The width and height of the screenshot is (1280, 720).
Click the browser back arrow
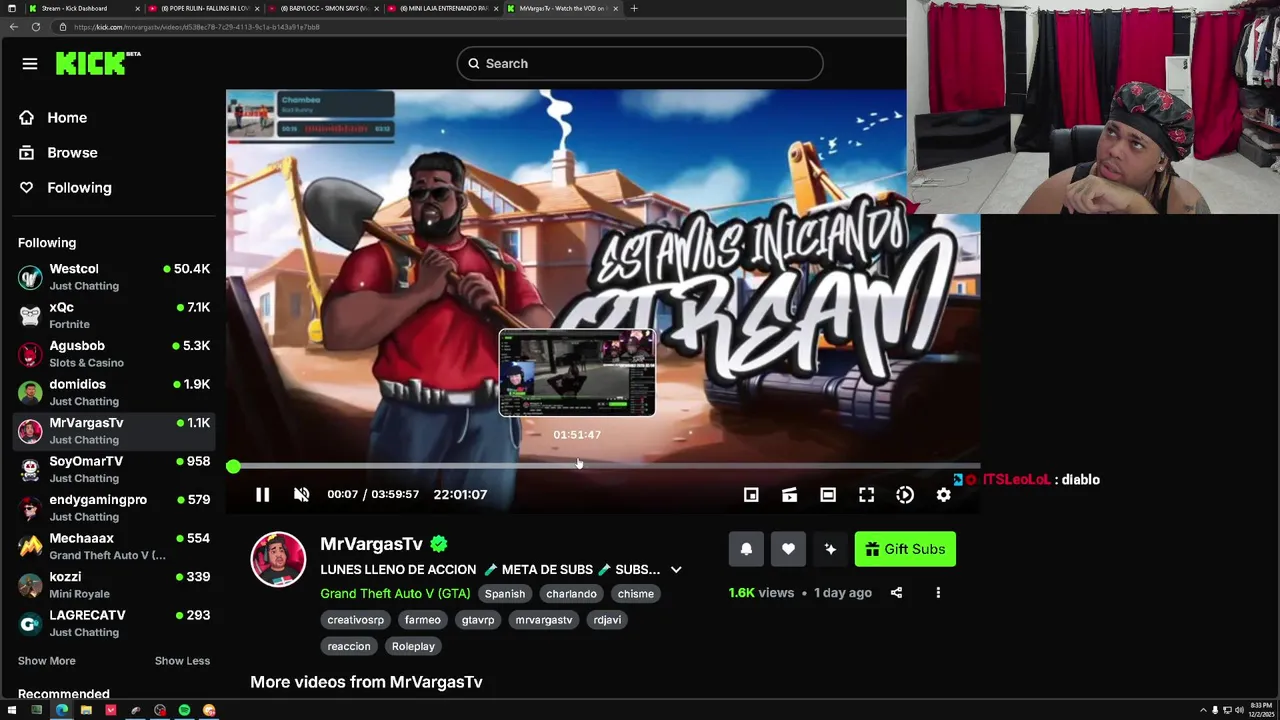(13, 27)
